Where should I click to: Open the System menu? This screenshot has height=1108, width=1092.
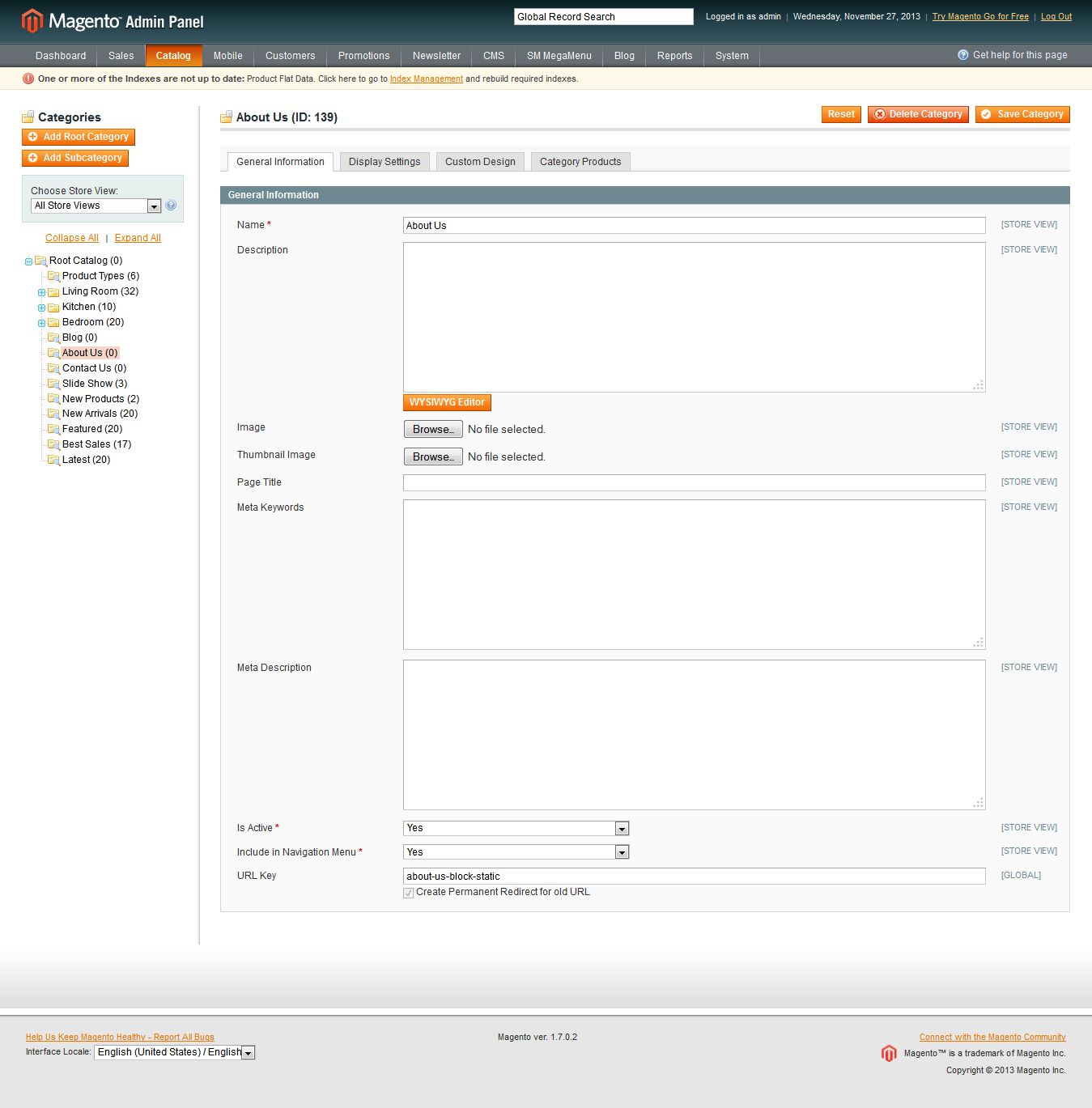732,56
